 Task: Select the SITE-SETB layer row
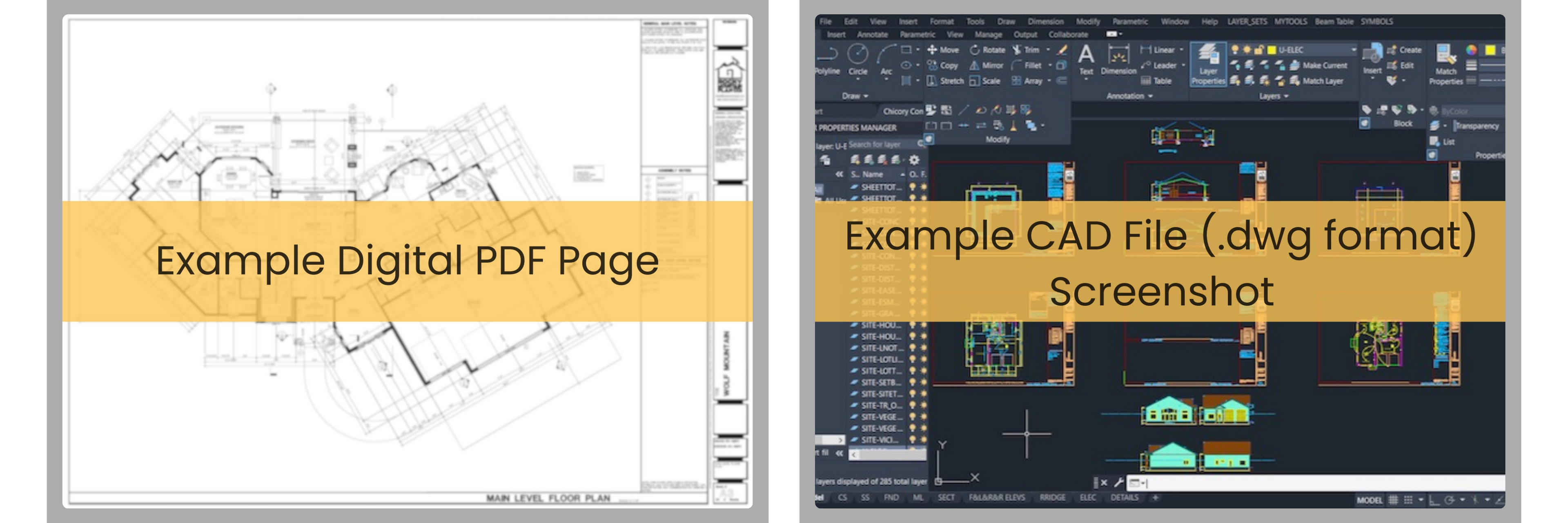coord(888,382)
